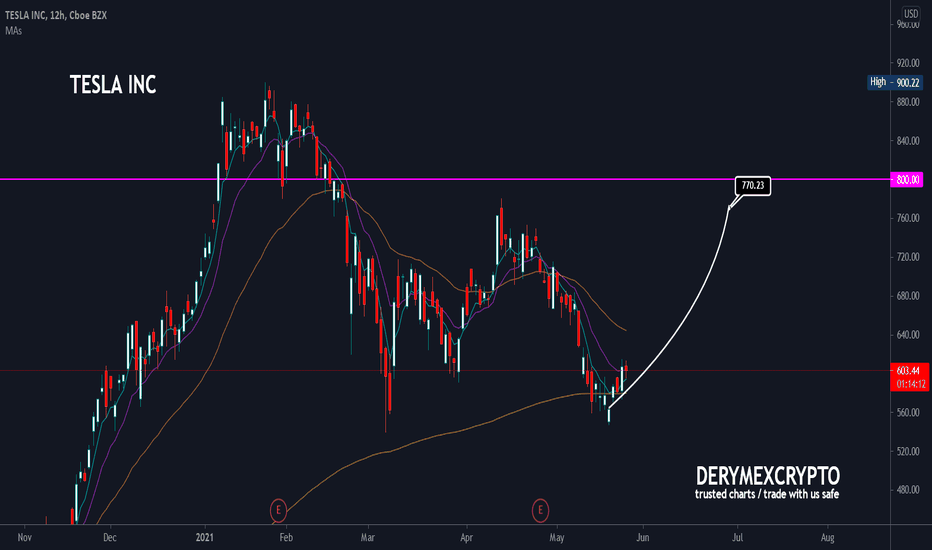Click the May label on the time axis
The image size is (932, 550).
[x=557, y=538]
